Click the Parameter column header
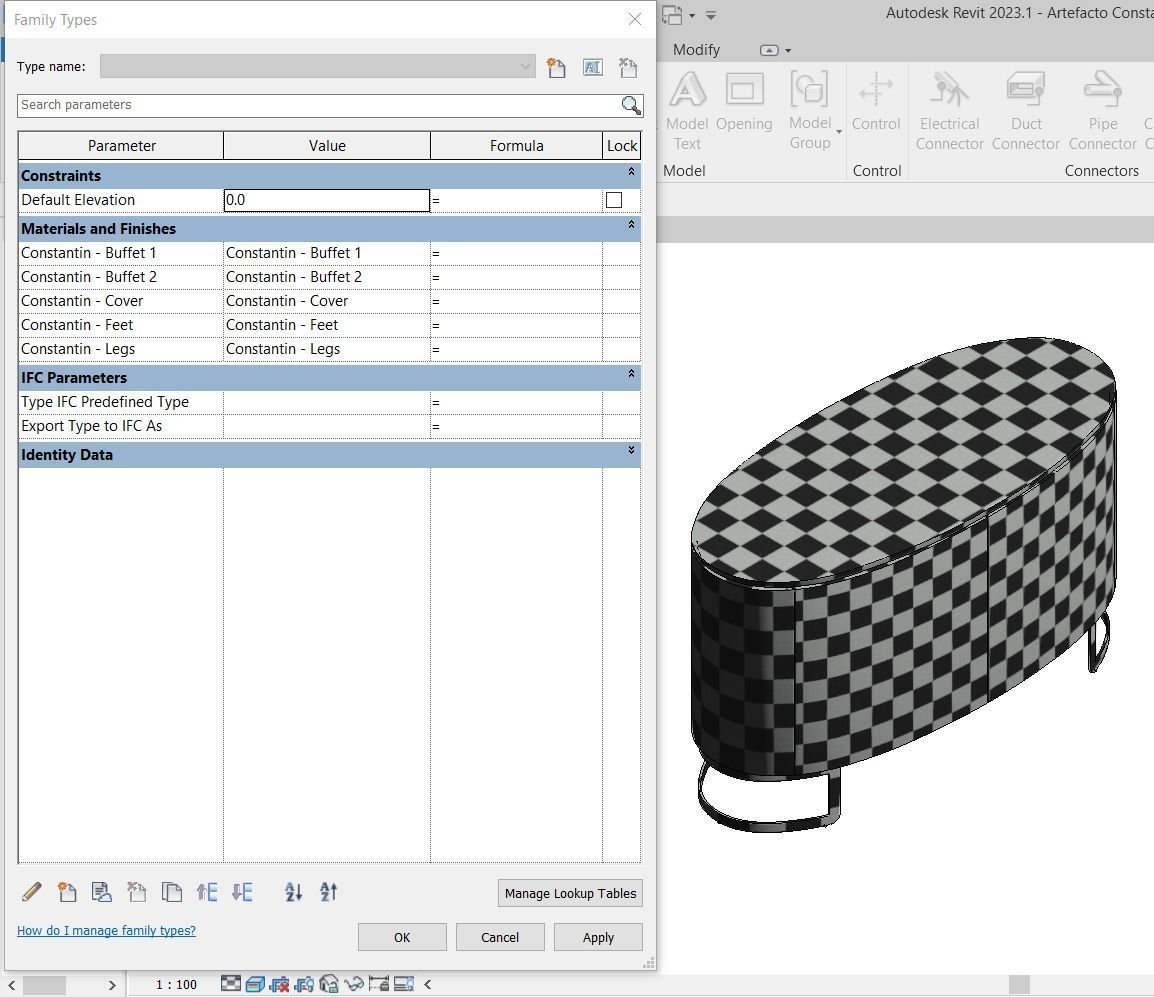Screen dimensions: 1154x997 click(121, 146)
